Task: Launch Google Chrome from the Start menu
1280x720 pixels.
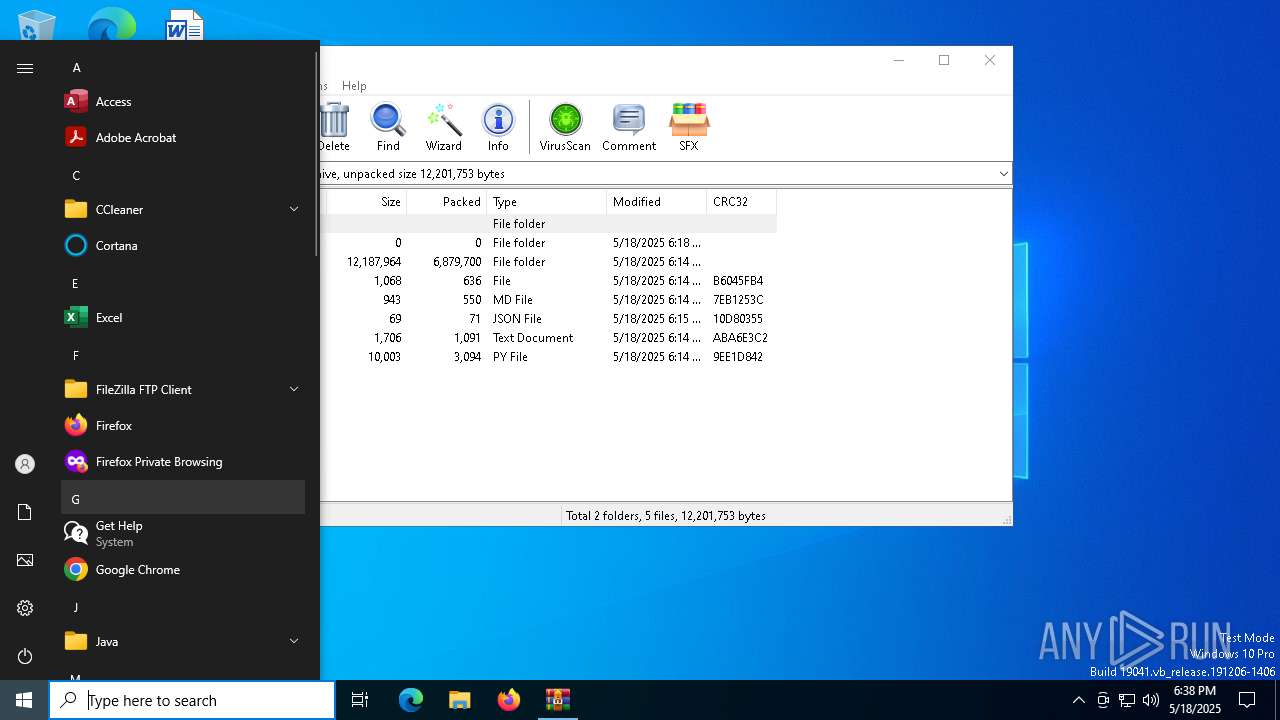Action: point(183,569)
